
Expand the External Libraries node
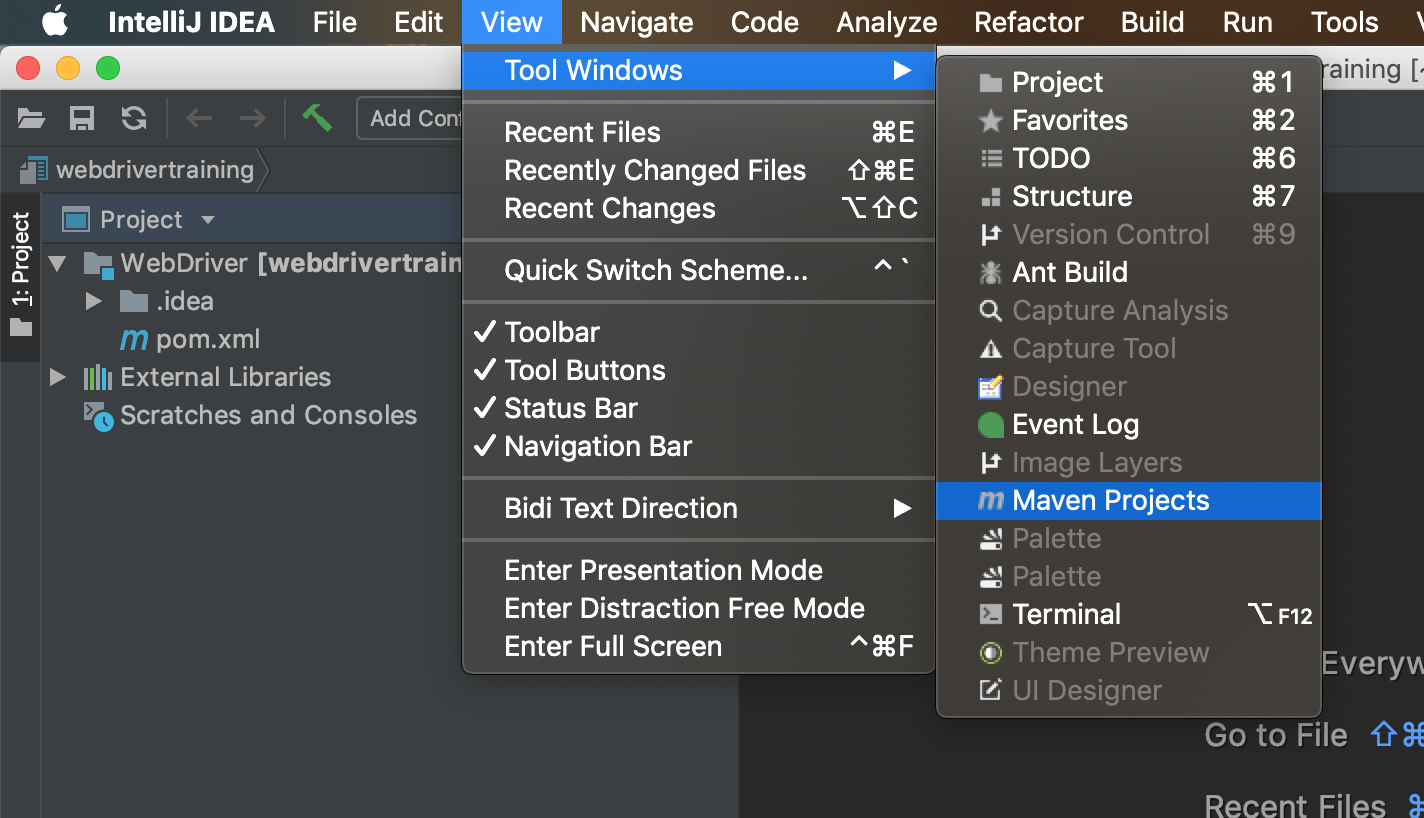click(58, 377)
